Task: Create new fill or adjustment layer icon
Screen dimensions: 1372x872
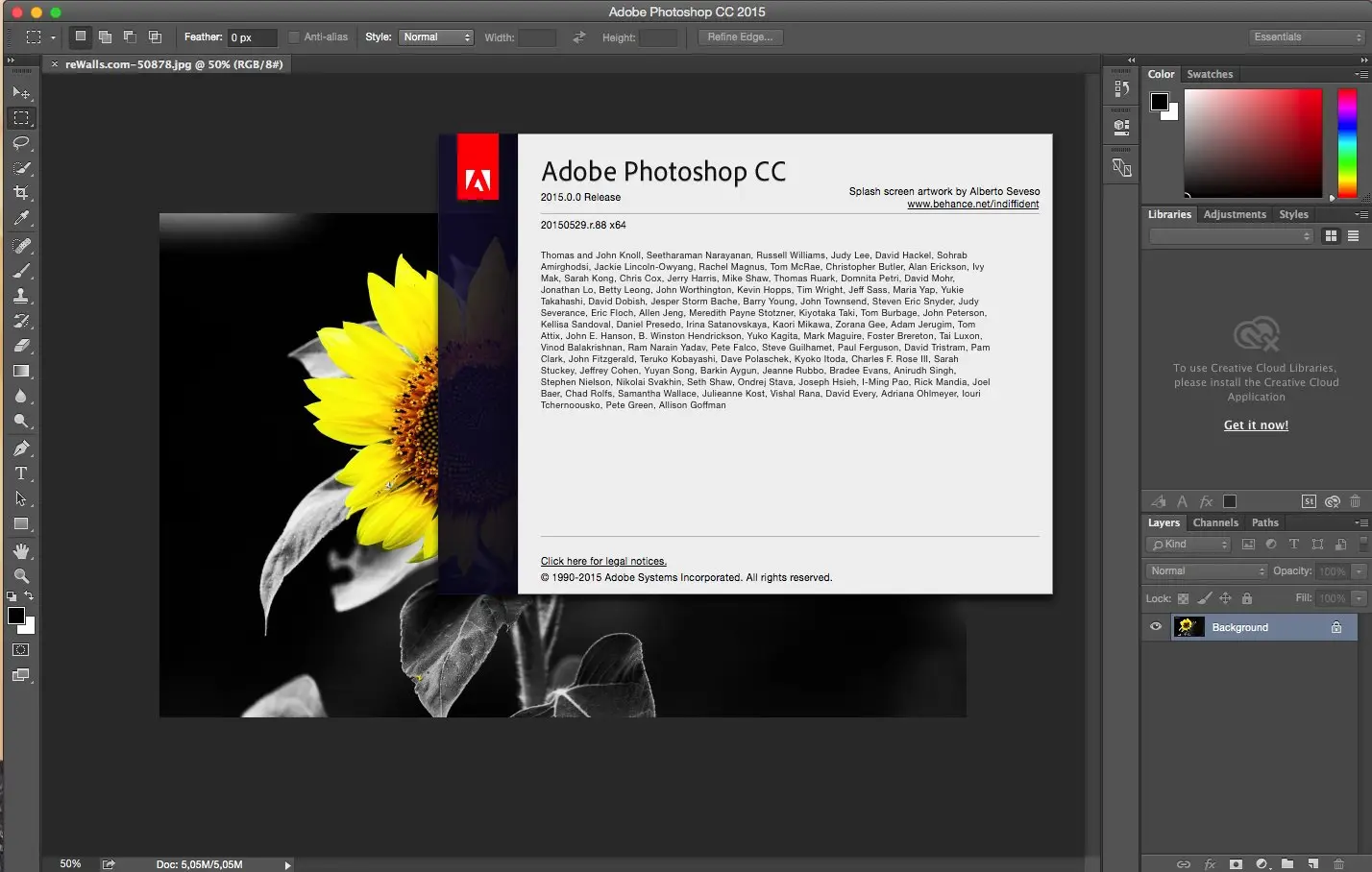Action: tap(1262, 864)
